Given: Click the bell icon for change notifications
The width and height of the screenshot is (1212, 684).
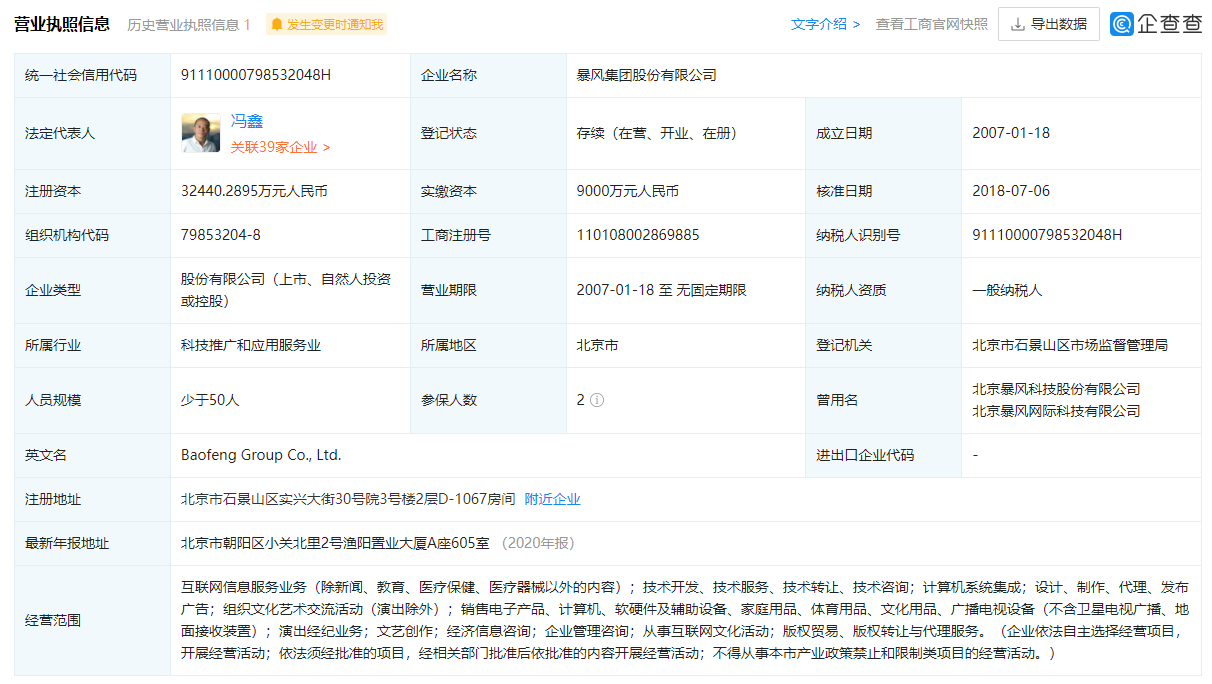Looking at the screenshot, I should tap(277, 24).
